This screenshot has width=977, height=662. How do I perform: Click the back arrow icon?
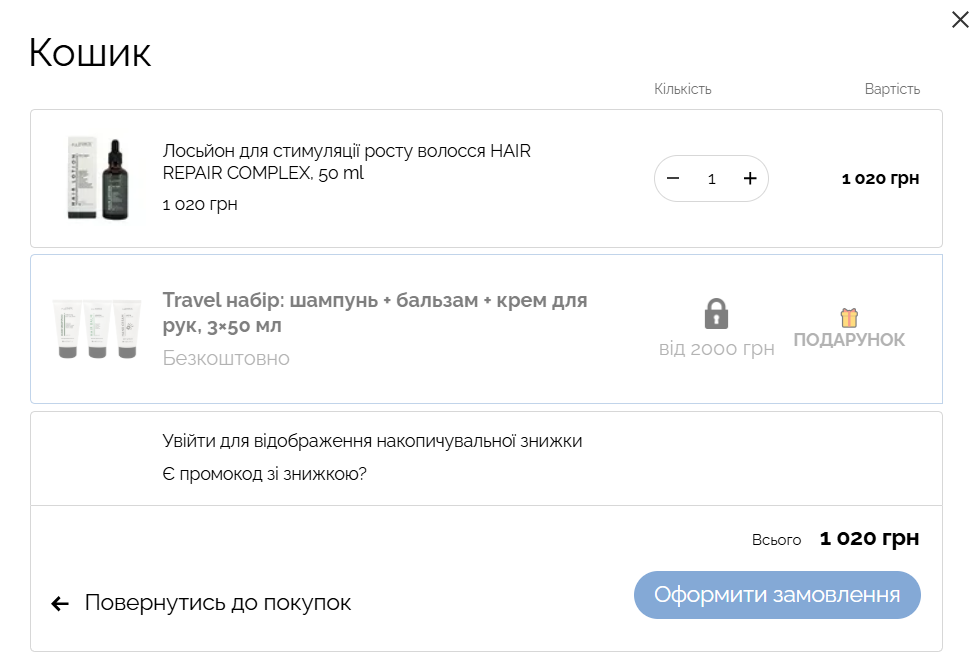pyautogui.click(x=60, y=604)
